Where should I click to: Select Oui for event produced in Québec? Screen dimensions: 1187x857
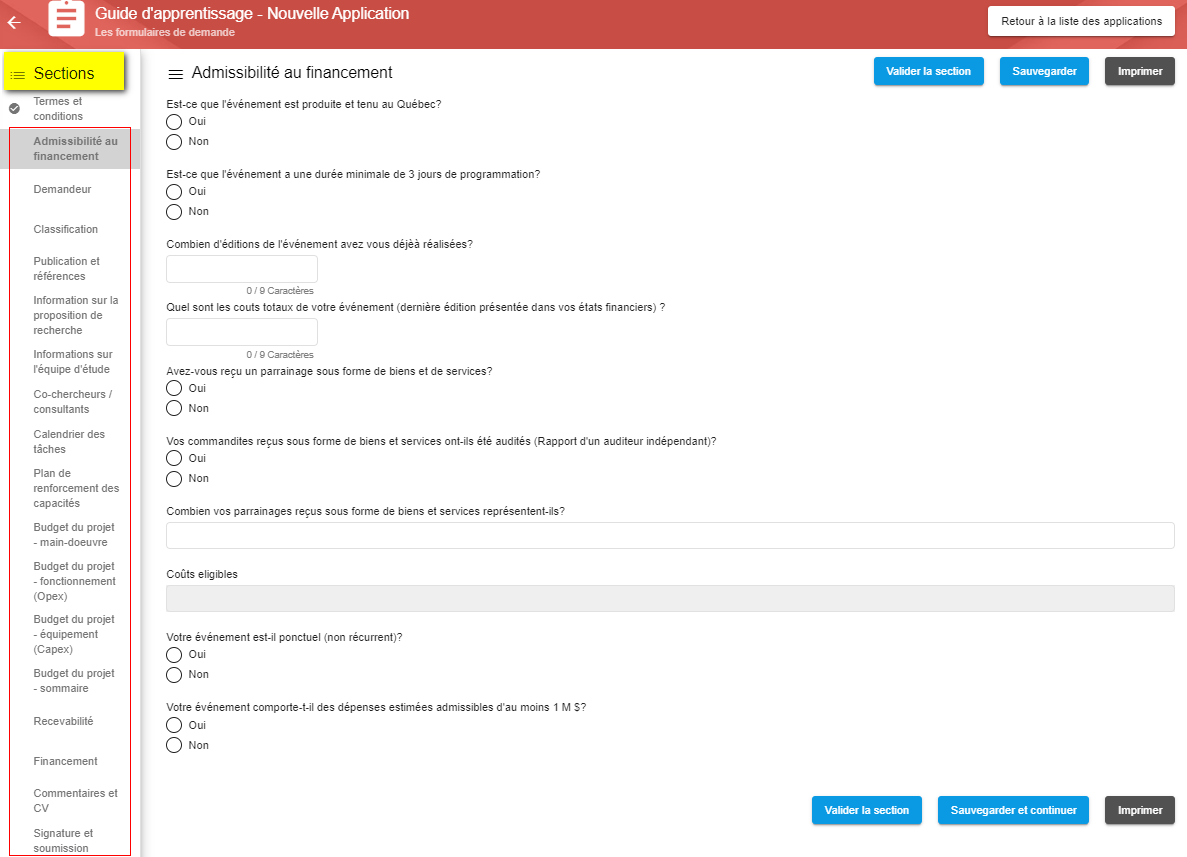174,122
